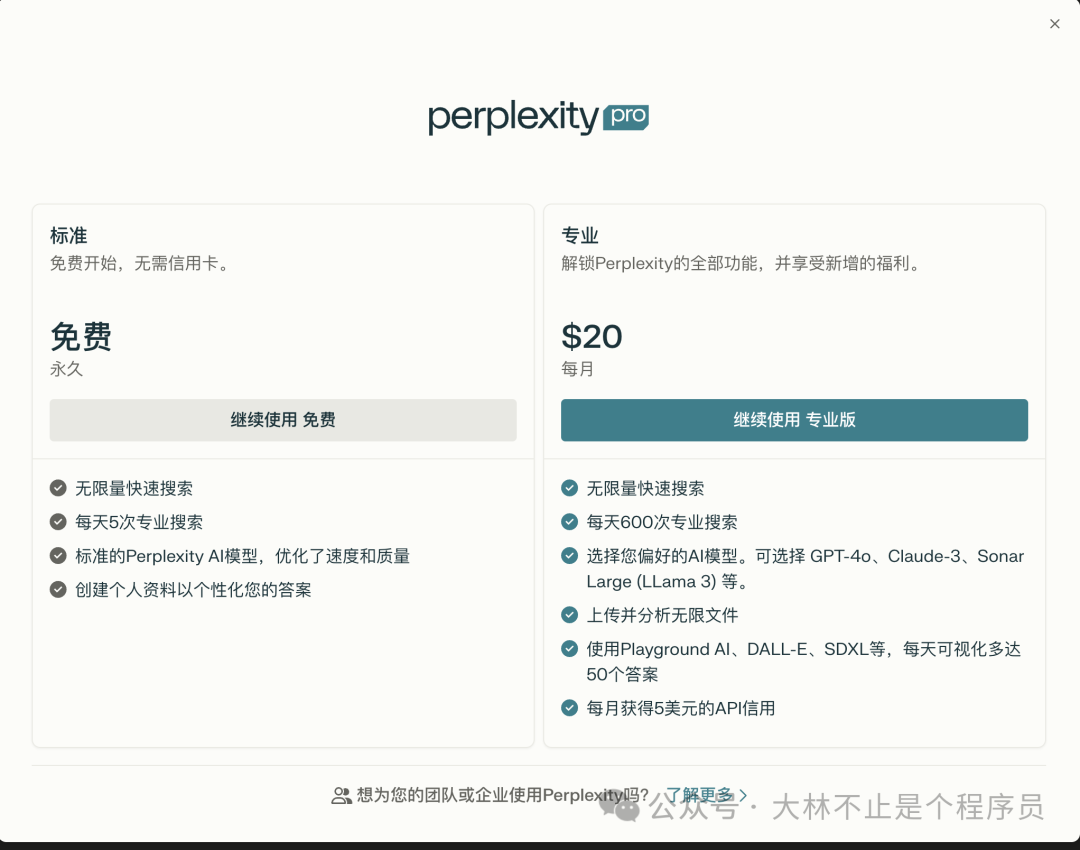Click 上传并分析无限文件 text

click(x=662, y=615)
